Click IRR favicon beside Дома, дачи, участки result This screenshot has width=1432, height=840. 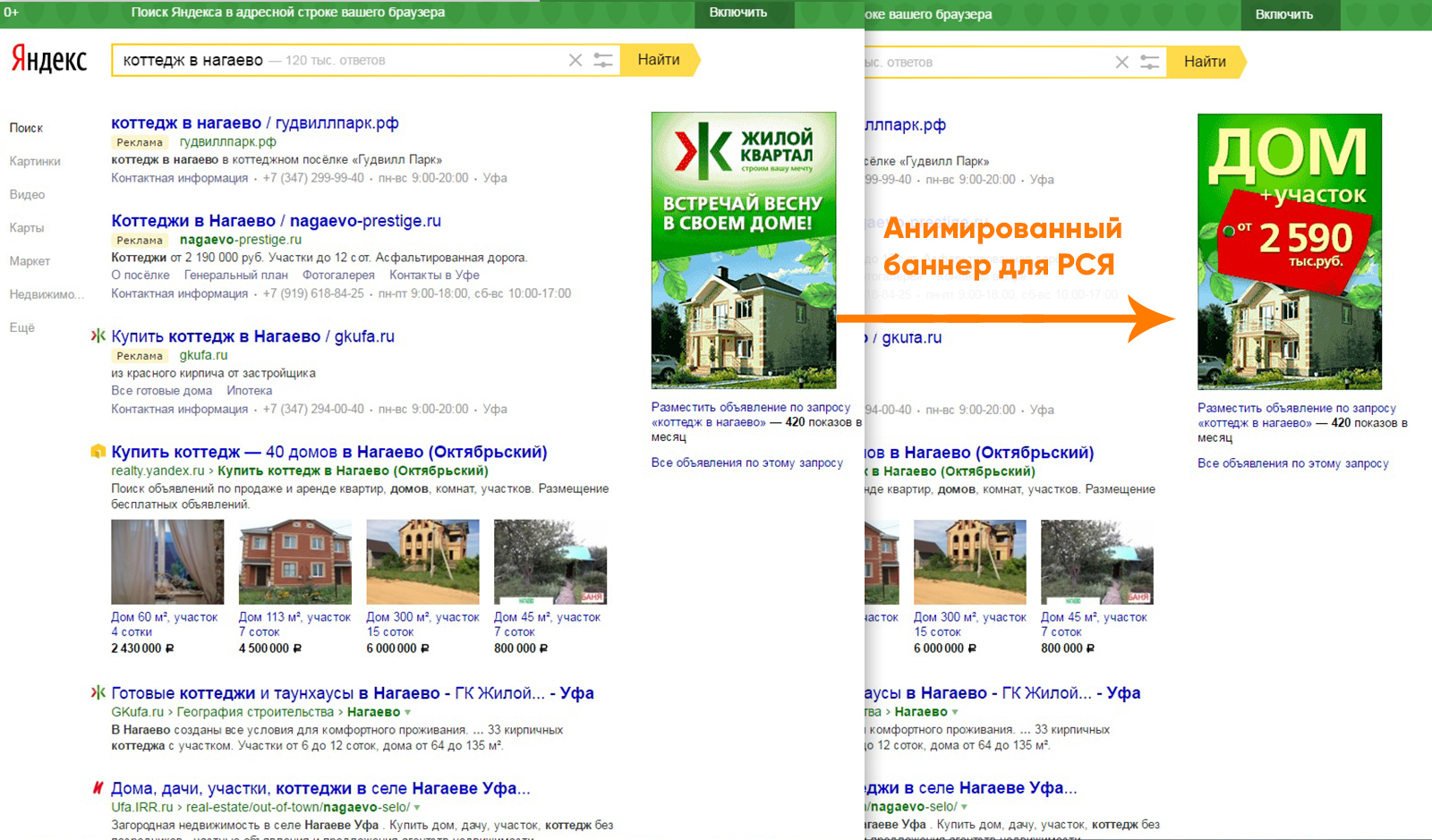pos(98,788)
